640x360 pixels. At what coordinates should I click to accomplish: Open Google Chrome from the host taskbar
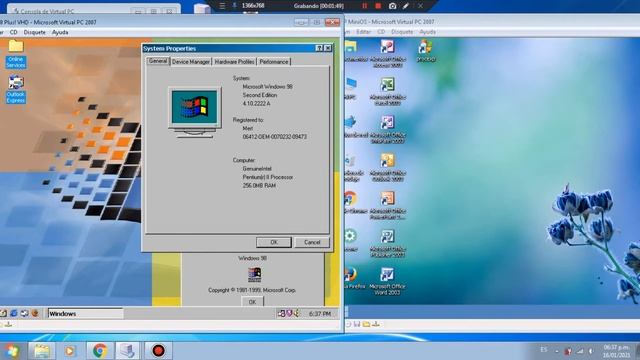pyautogui.click(x=100, y=351)
